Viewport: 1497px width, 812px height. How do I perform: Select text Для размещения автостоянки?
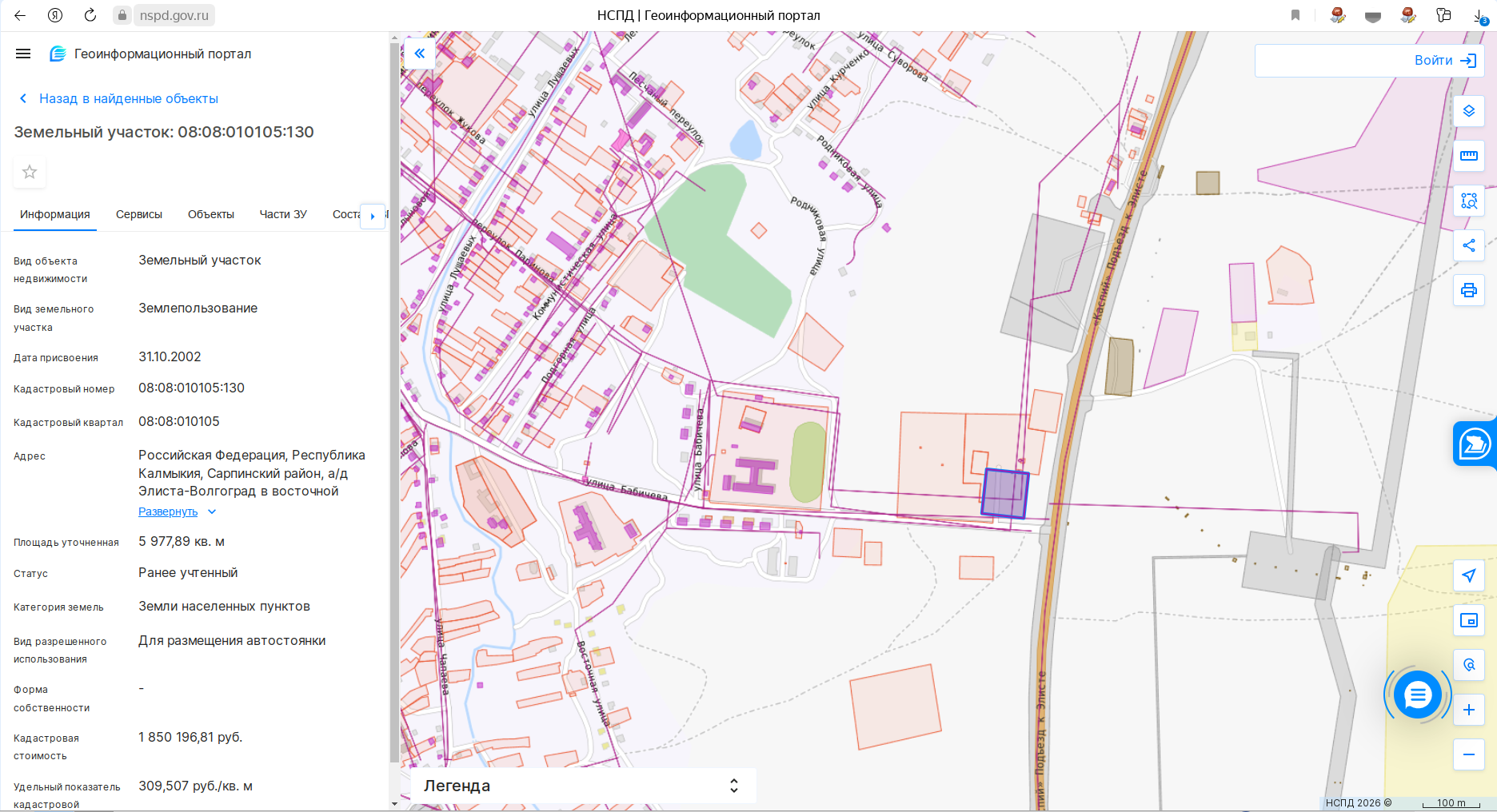[232, 641]
